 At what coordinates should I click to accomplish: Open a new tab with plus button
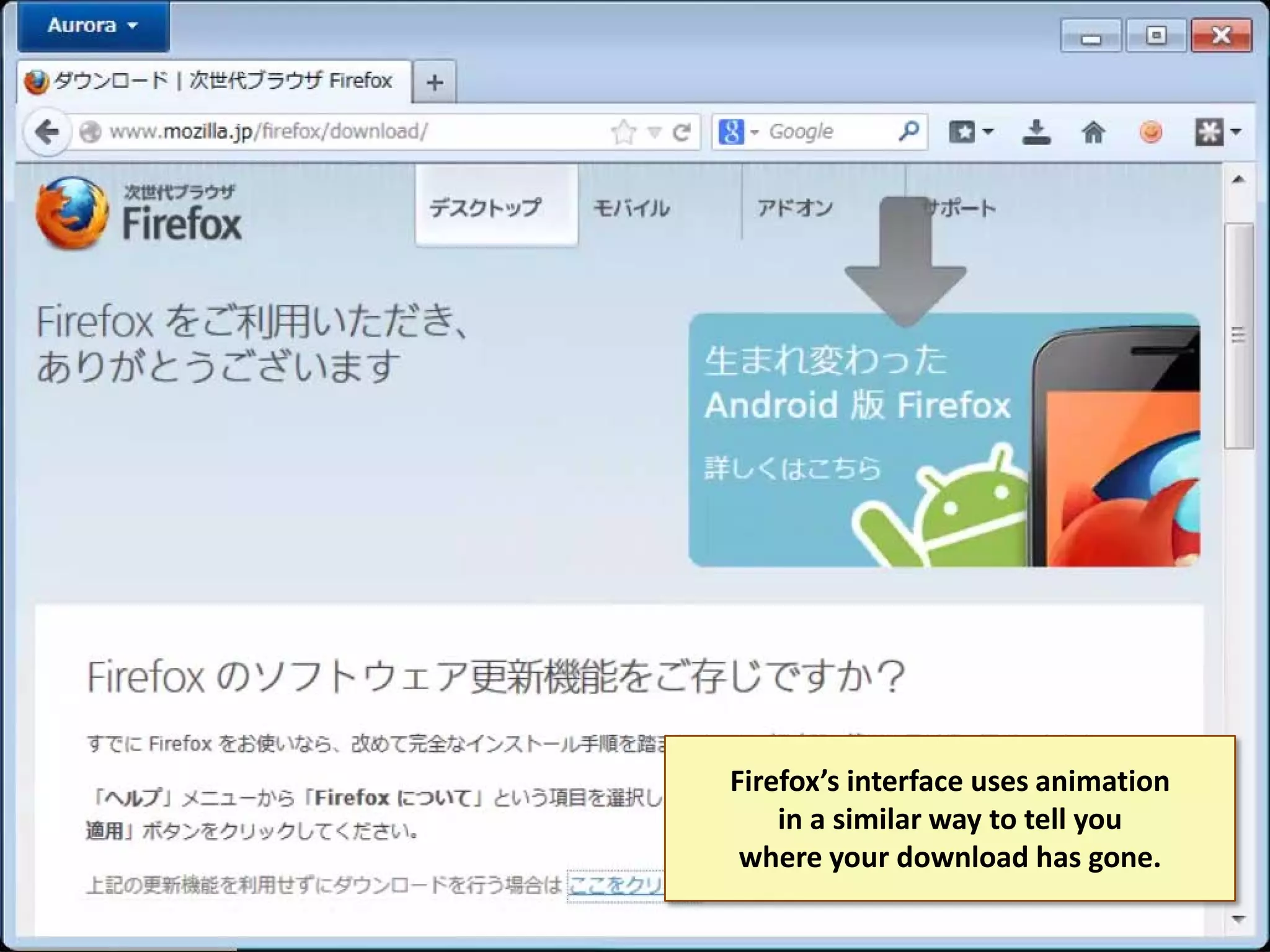point(435,82)
